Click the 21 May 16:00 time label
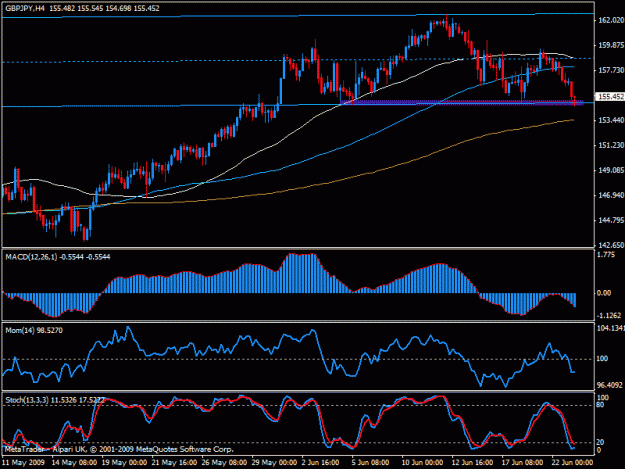Image resolution: width=625 pixels, height=469 pixels. click(x=174, y=463)
